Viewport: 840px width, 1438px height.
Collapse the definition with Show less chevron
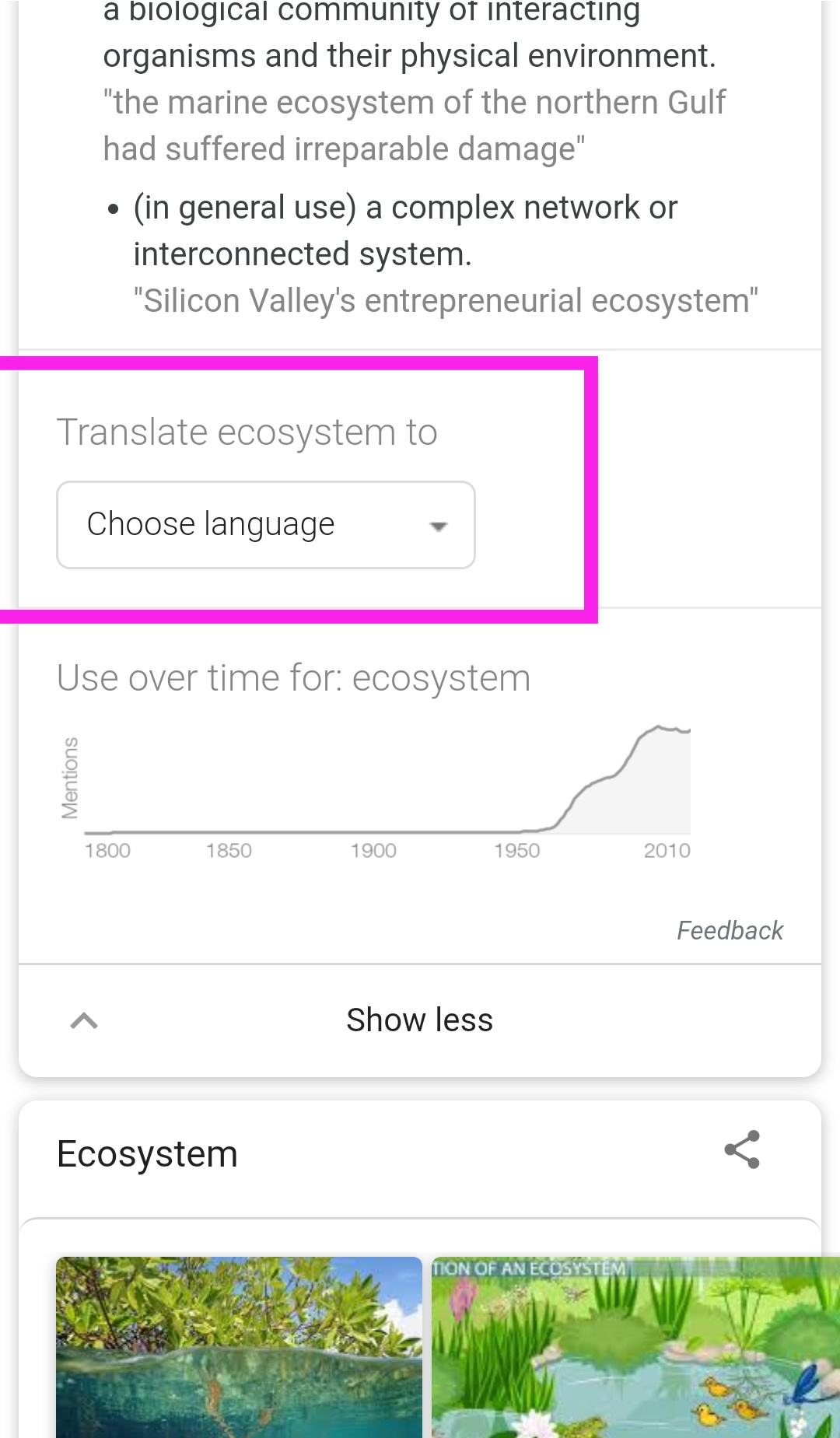(x=85, y=1020)
